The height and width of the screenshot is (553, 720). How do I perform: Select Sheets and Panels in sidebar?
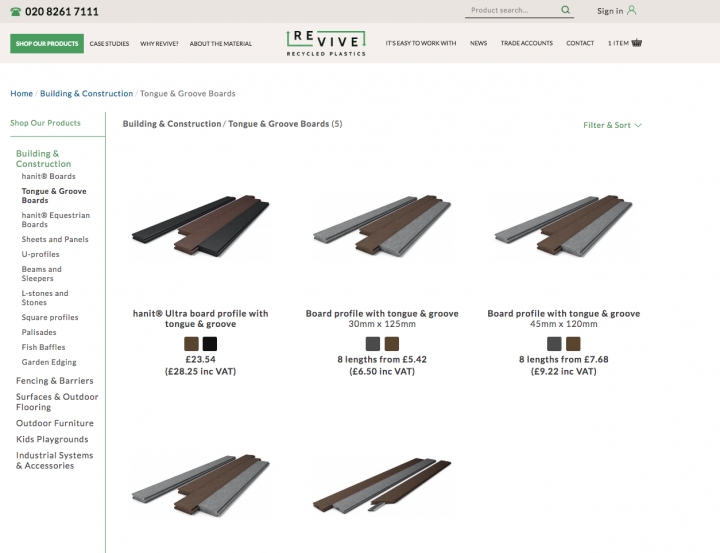pyautogui.click(x=55, y=240)
